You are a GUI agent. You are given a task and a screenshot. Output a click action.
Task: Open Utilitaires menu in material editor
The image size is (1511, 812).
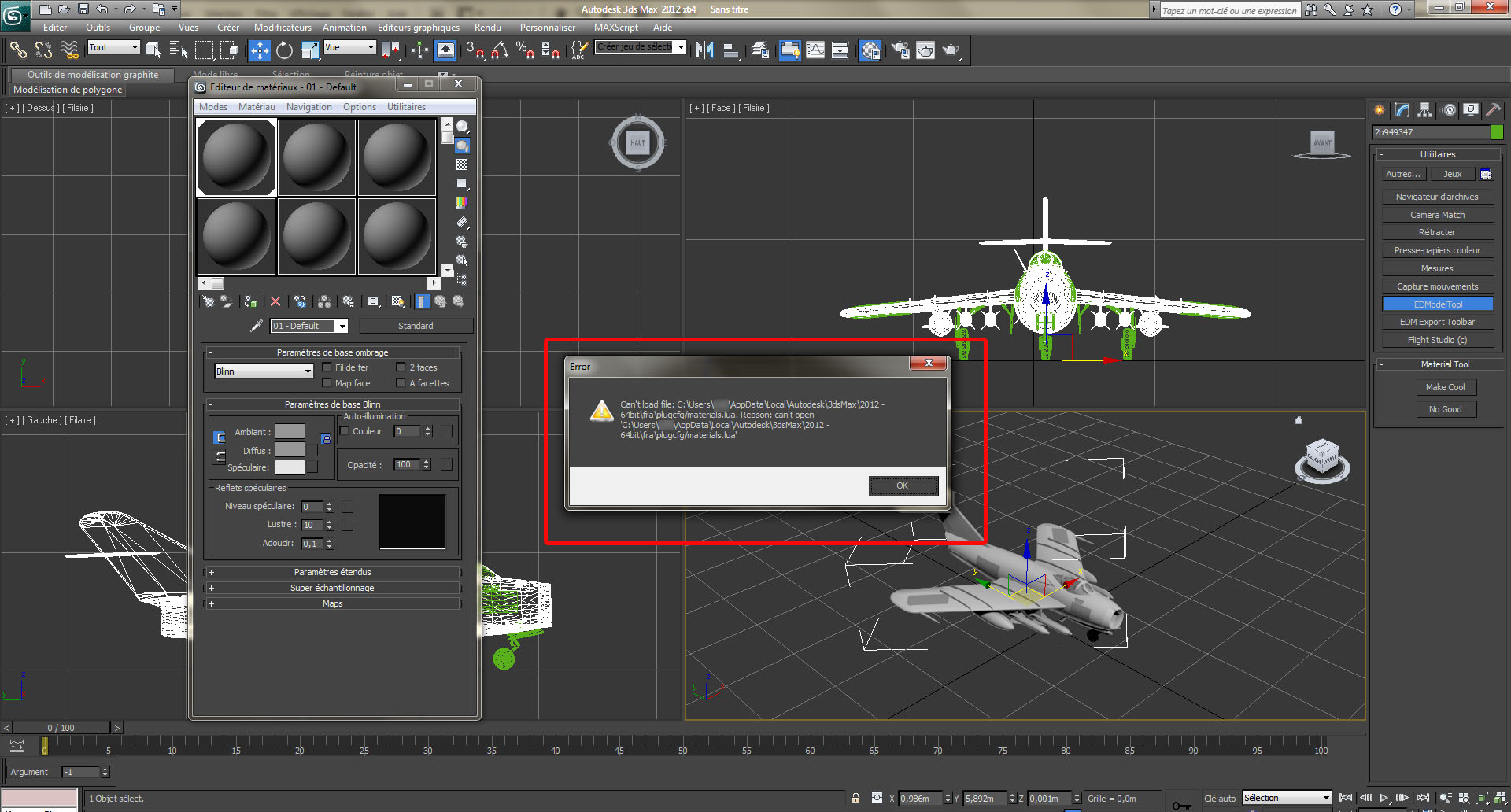point(406,107)
